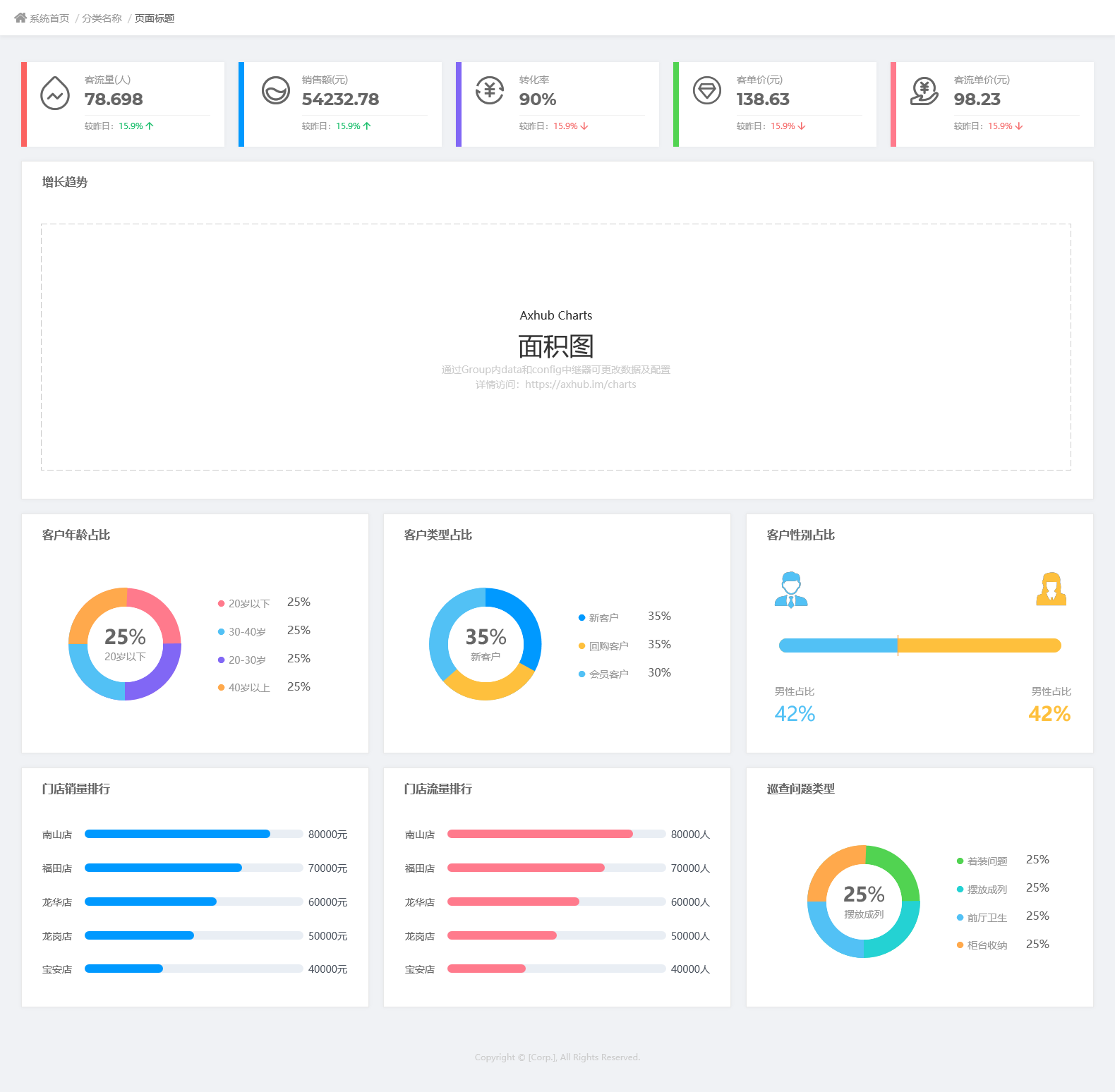The image size is (1115, 1092).
Task: Click the down arrow in 客流单价 card
Action: pos(1019,126)
